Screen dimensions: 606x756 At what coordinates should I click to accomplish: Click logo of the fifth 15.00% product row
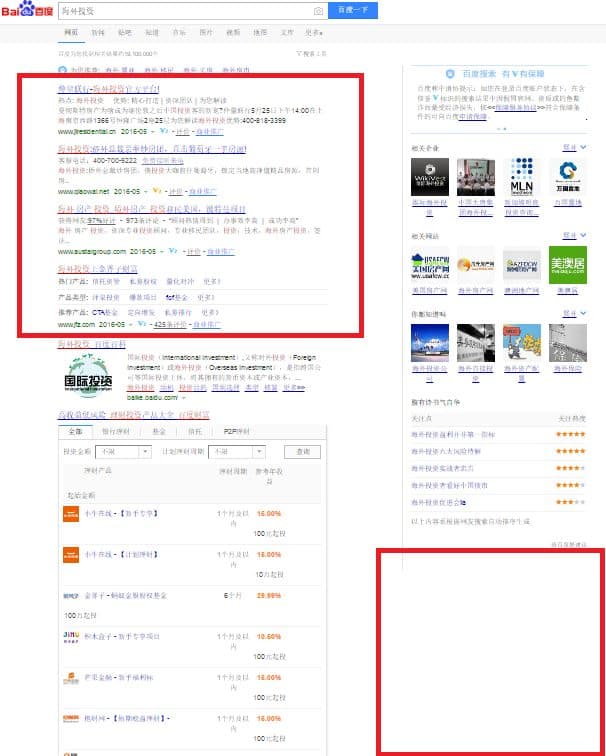click(x=71, y=678)
